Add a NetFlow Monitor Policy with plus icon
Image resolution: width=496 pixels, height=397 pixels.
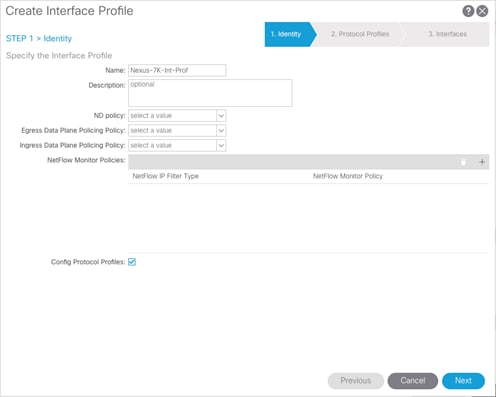[x=482, y=162]
